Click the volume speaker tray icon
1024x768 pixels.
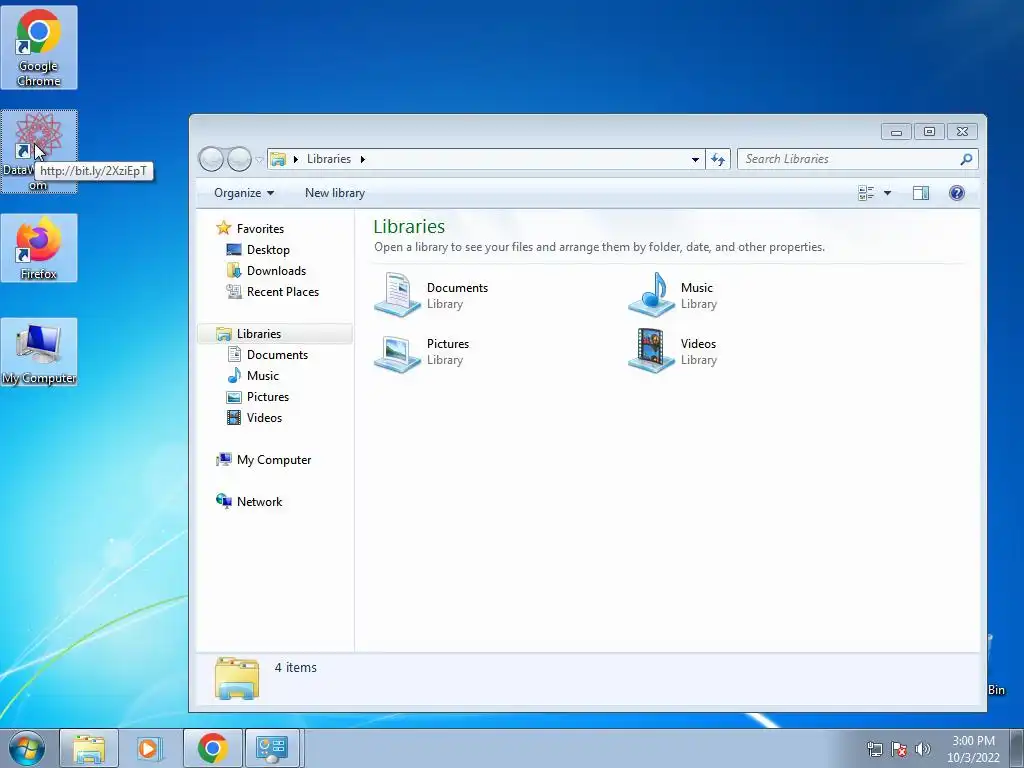[x=922, y=749]
